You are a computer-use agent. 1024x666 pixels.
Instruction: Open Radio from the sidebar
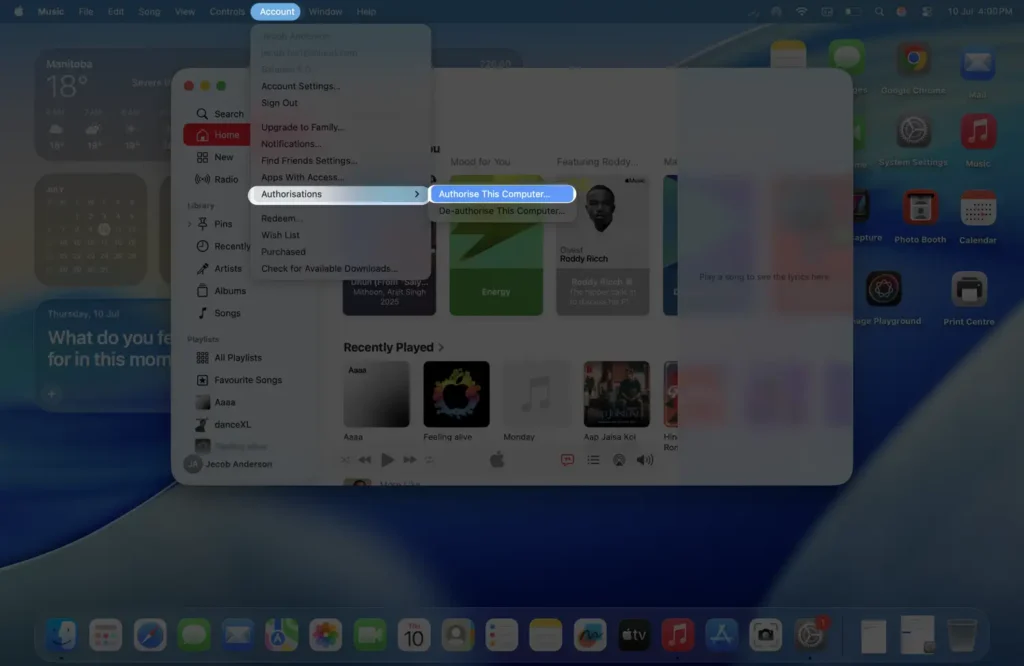[x=228, y=179]
